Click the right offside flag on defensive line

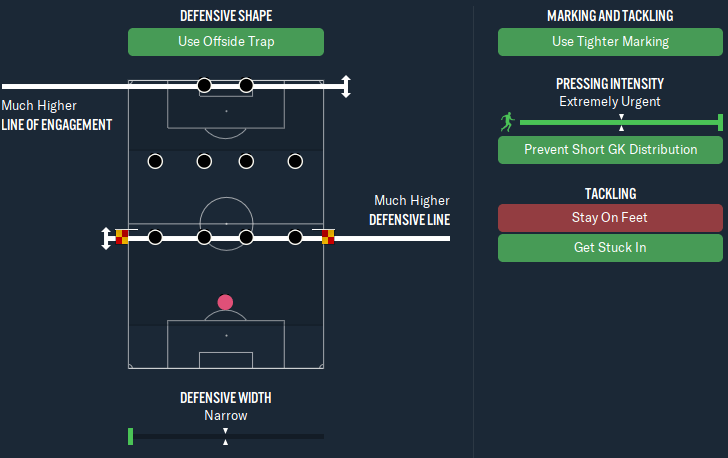328,237
